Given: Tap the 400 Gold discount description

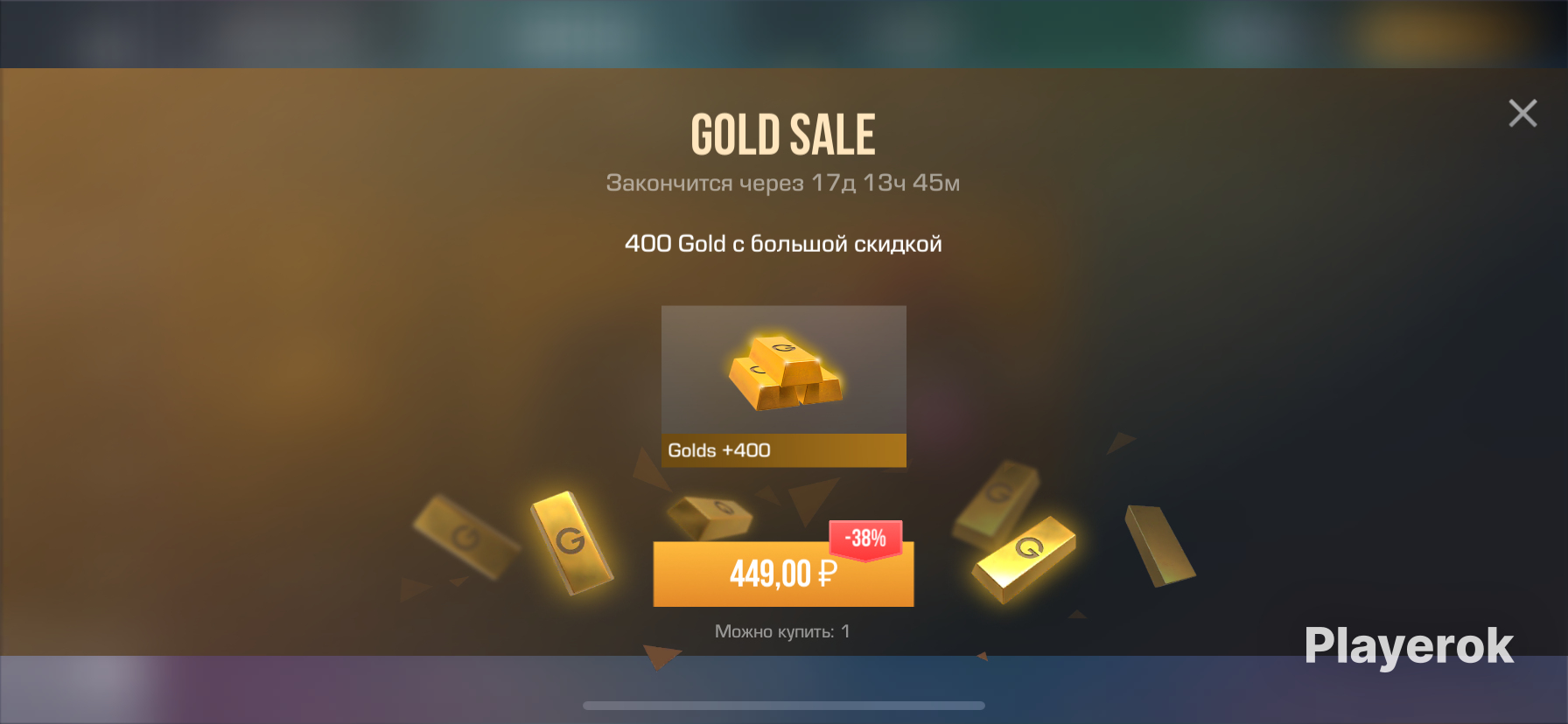Looking at the screenshot, I should point(783,244).
